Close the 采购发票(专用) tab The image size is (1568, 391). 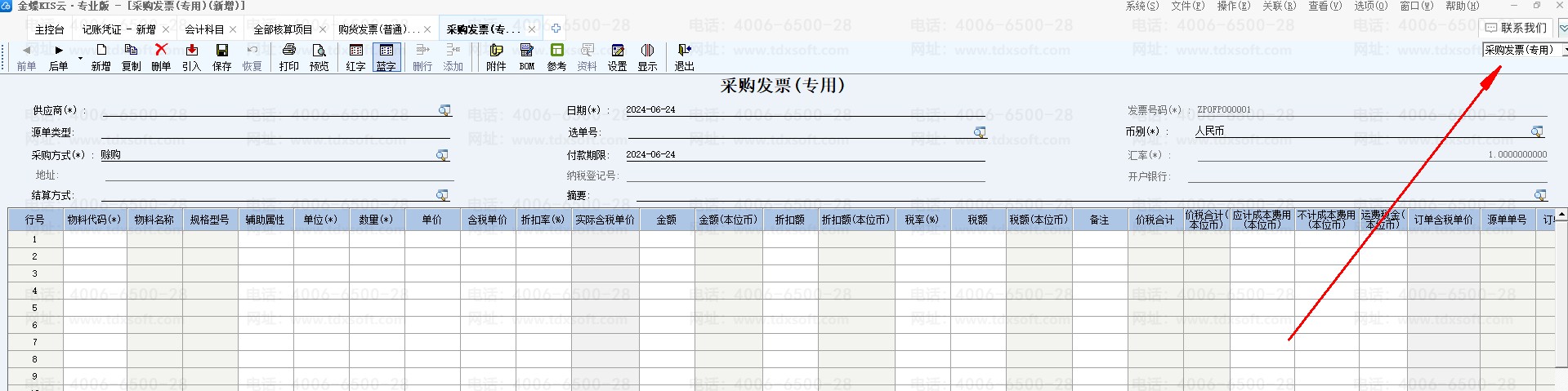tap(532, 29)
